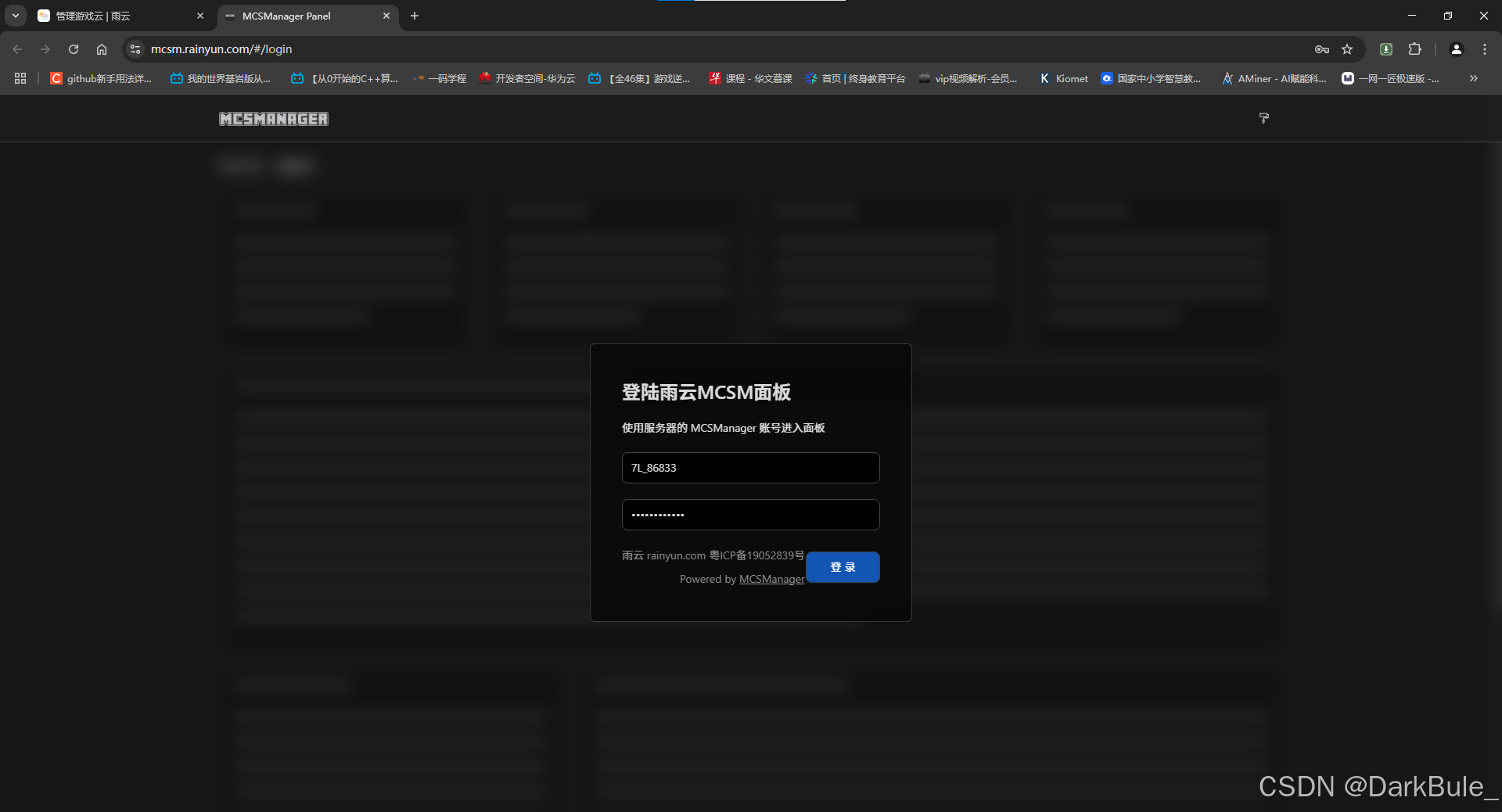The image size is (1502, 812).
Task: Open the 一码学程 bookmark
Action: tap(440, 78)
